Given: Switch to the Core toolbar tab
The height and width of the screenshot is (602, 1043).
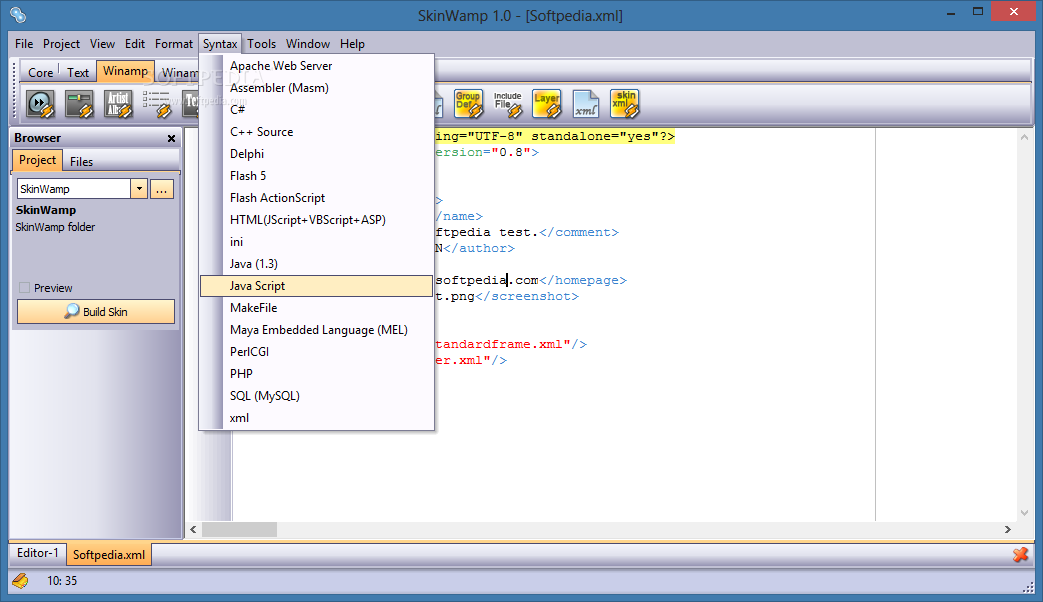Looking at the screenshot, I should (x=40, y=73).
